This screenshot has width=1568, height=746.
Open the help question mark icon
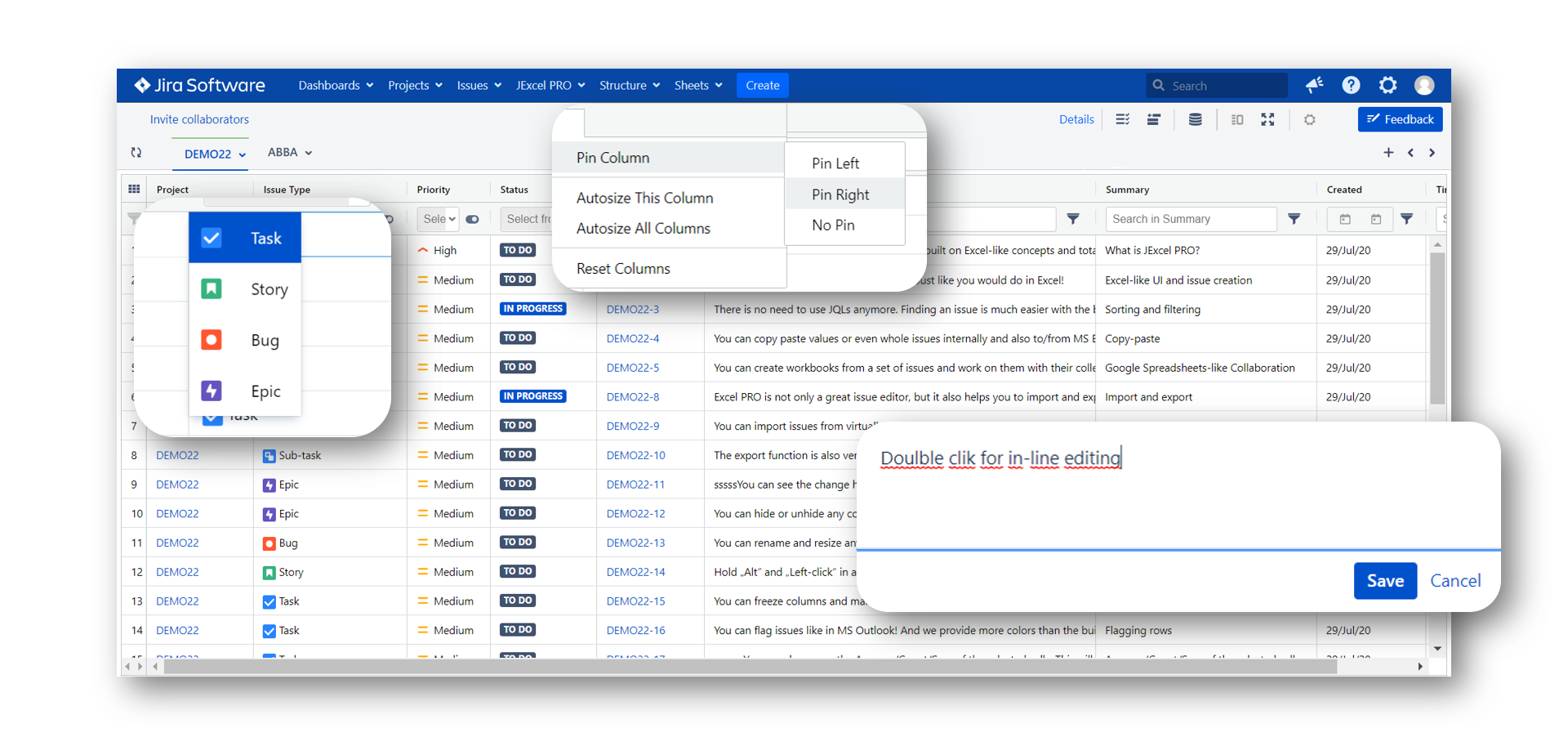[x=1351, y=85]
